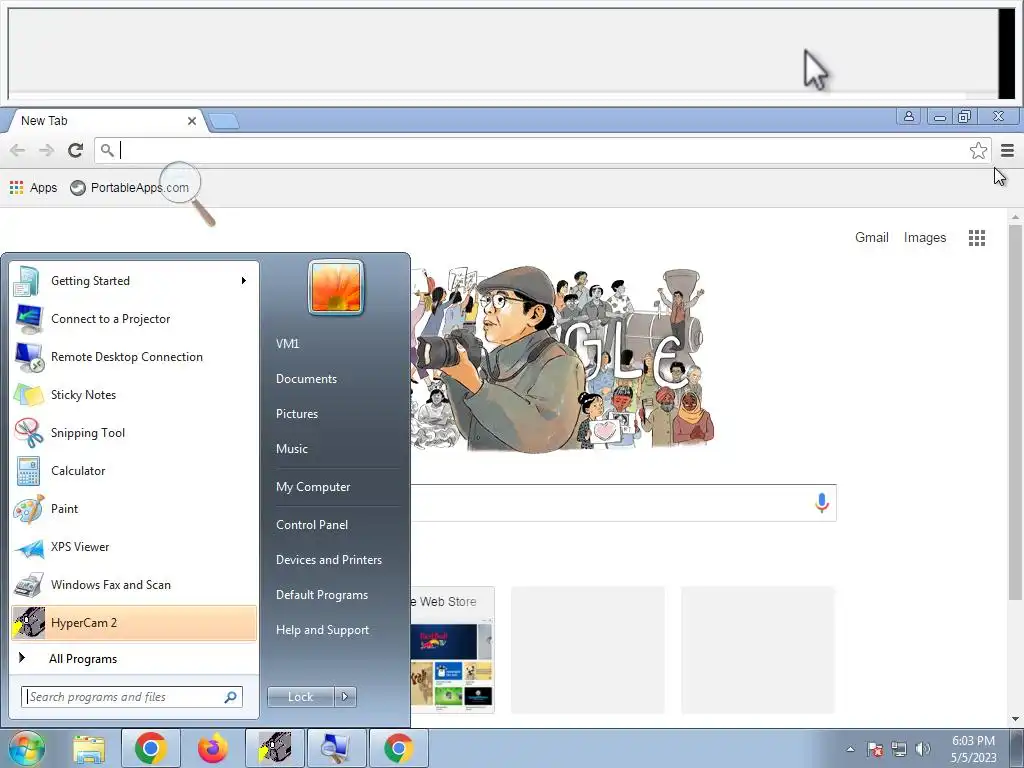Open the PortableApps.com bookmark
Image resolution: width=1024 pixels, height=768 pixels.
(129, 188)
